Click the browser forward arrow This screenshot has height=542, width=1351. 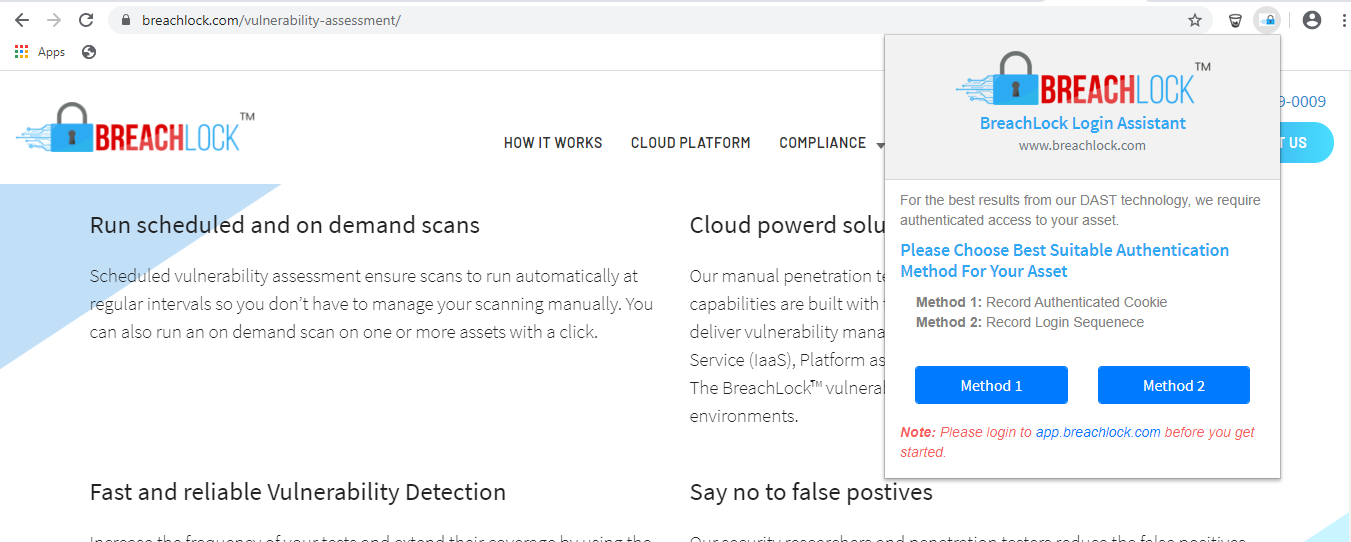pyautogui.click(x=54, y=20)
